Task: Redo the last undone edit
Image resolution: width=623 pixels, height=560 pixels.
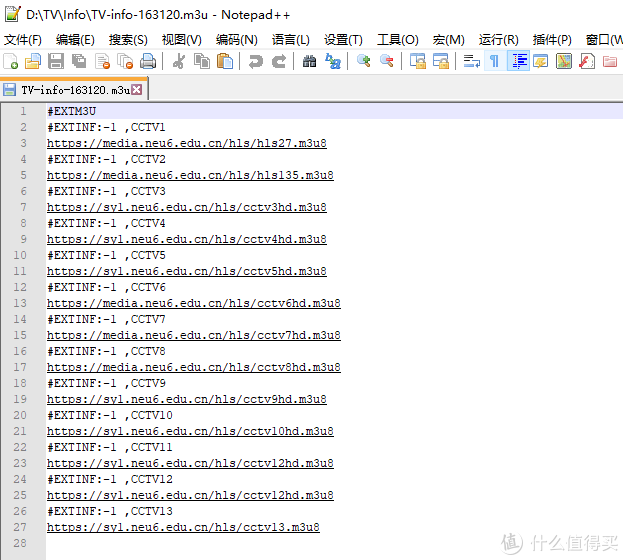Action: [x=279, y=62]
